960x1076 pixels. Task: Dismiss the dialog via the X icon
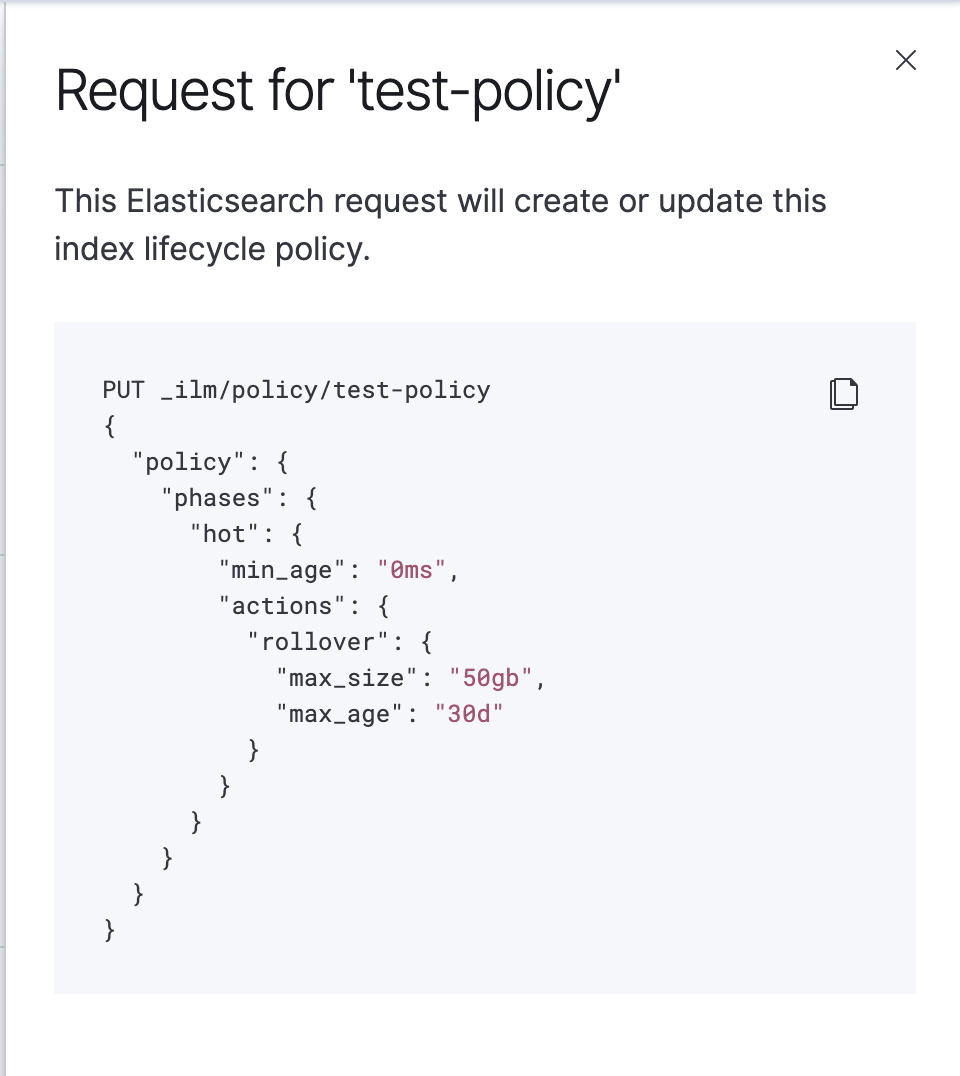click(x=905, y=60)
